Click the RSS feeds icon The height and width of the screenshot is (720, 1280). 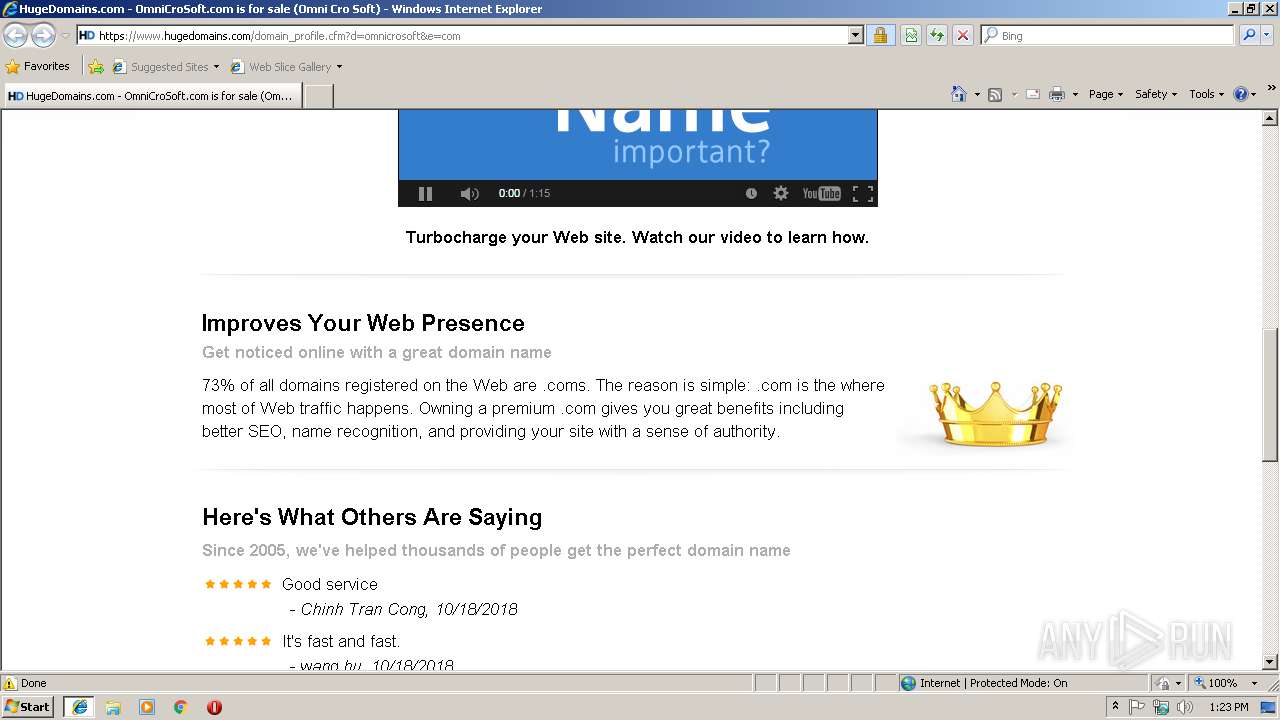point(995,94)
